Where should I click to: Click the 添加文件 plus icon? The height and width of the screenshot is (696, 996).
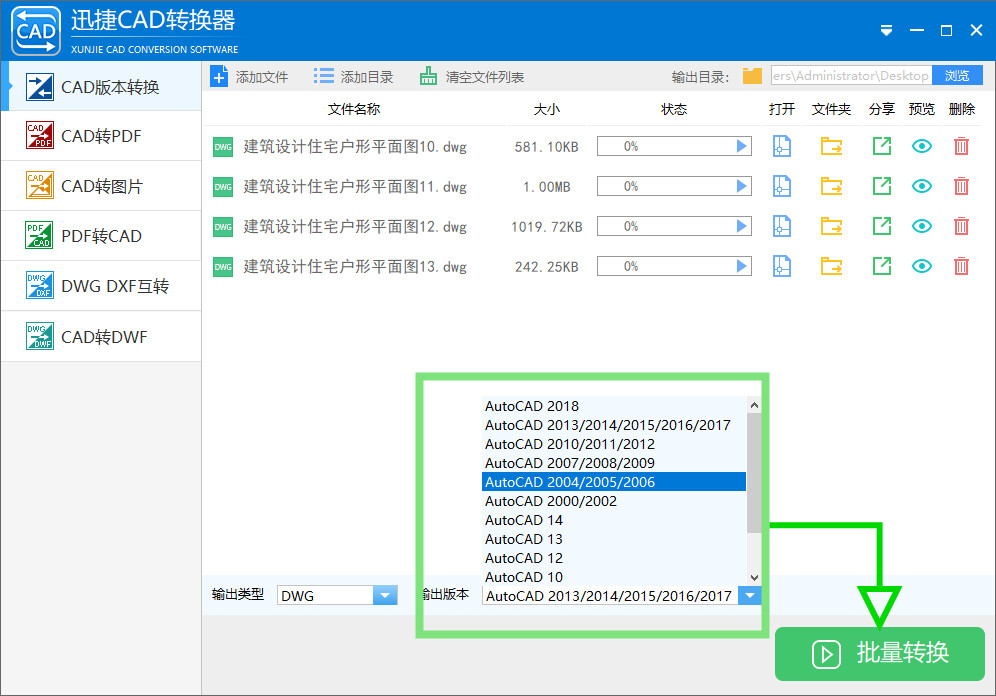pos(219,77)
